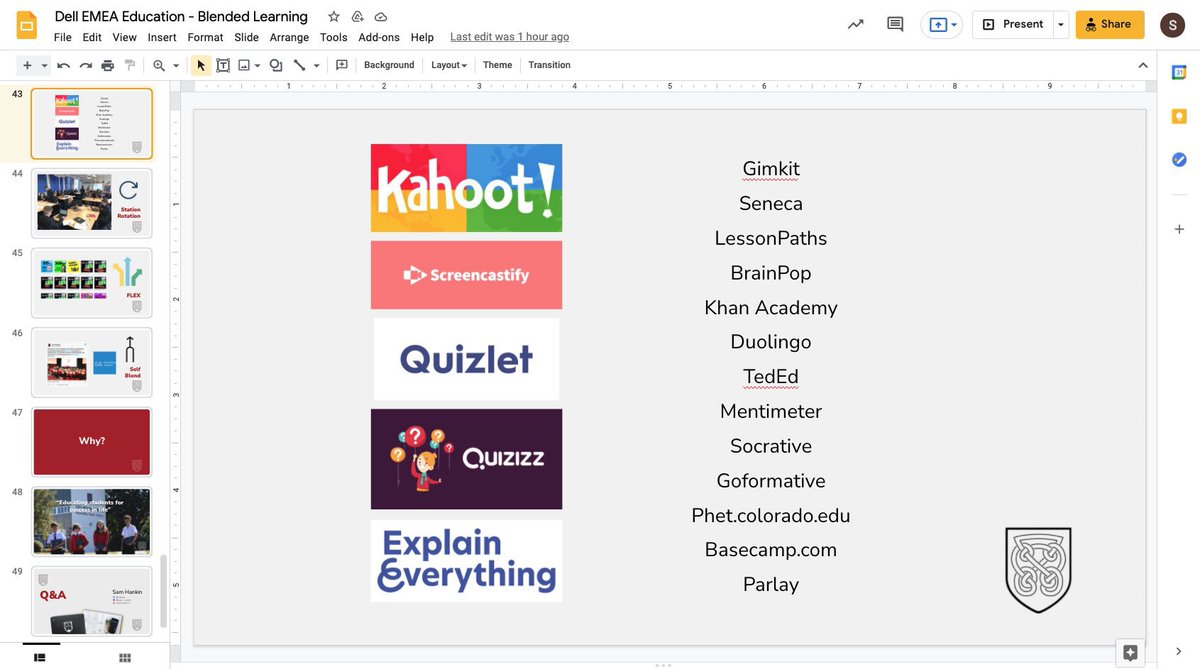Select slide 44 Station Rotation thumbnail
This screenshot has width=1200, height=669.
[92, 203]
